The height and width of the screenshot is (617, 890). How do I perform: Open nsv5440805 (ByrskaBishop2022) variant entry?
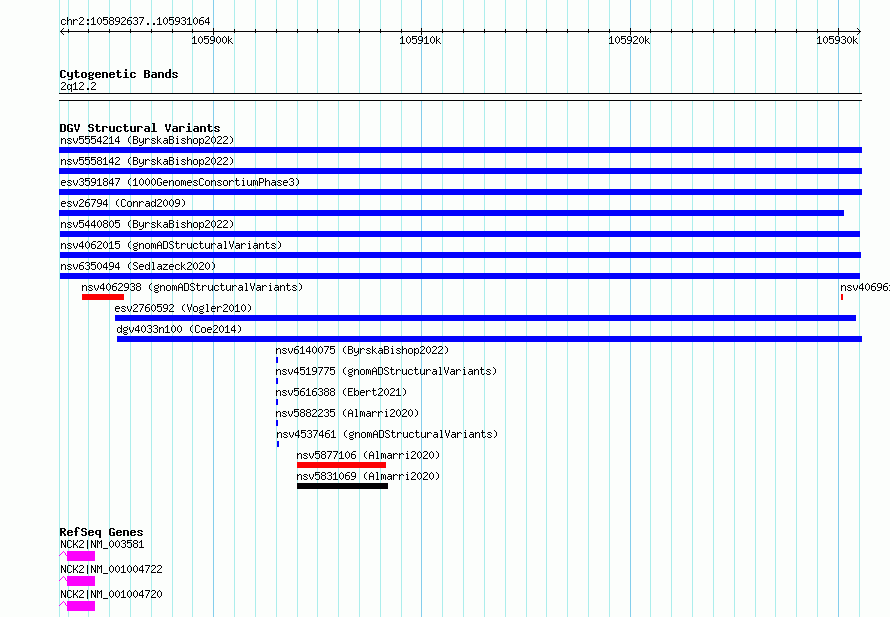[x=147, y=224]
